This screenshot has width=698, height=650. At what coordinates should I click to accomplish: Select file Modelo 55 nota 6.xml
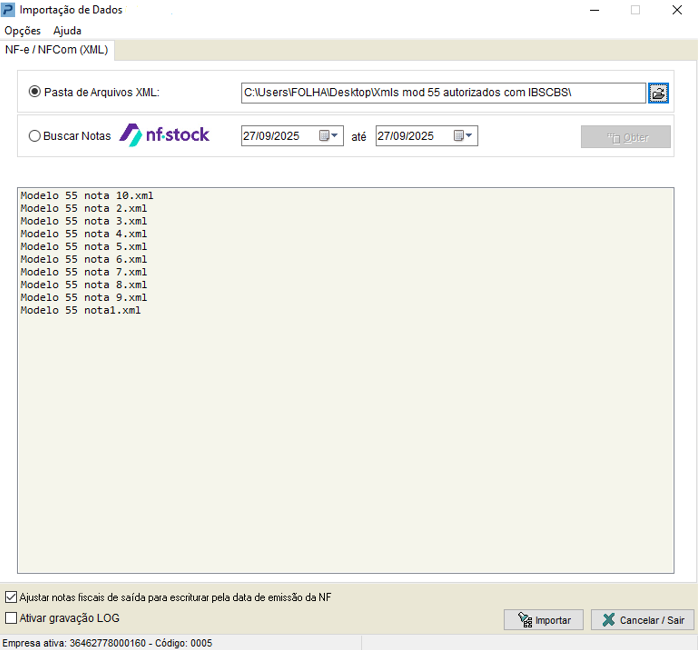84,259
